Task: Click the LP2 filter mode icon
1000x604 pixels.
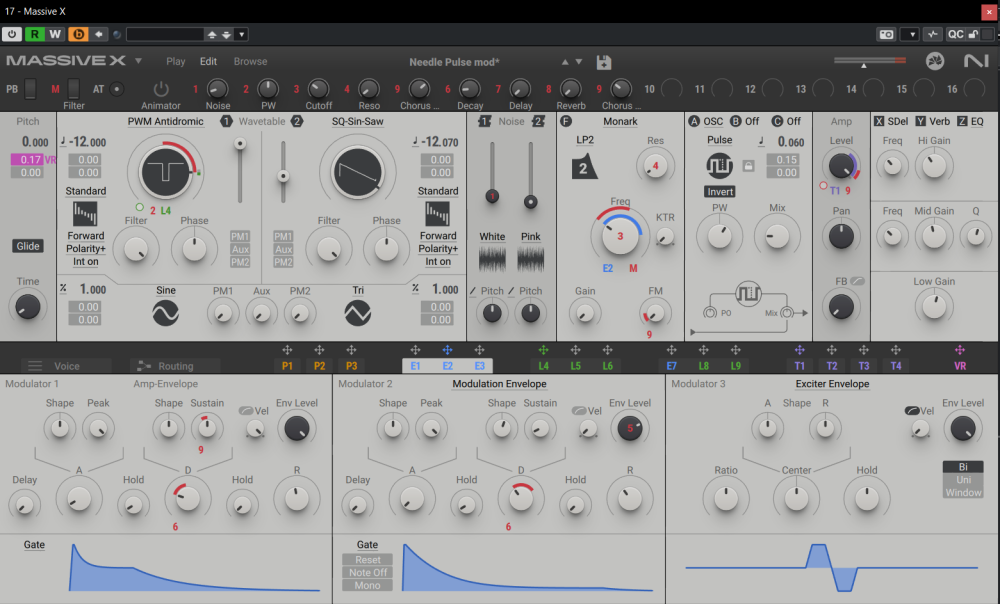Action: 584,167
